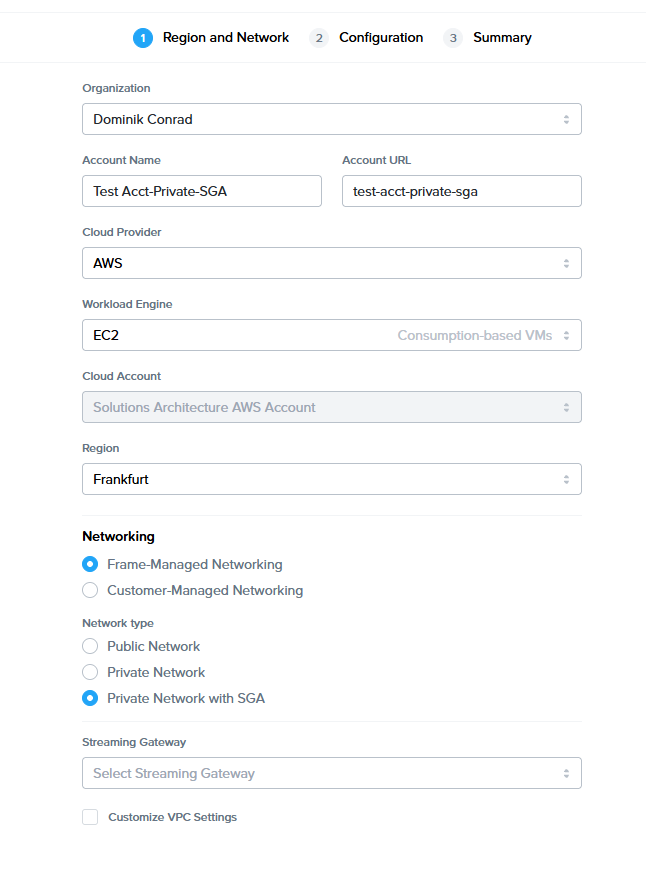
Task: Click the Cloud Provider AWS arrow icon
Action: pos(566,263)
